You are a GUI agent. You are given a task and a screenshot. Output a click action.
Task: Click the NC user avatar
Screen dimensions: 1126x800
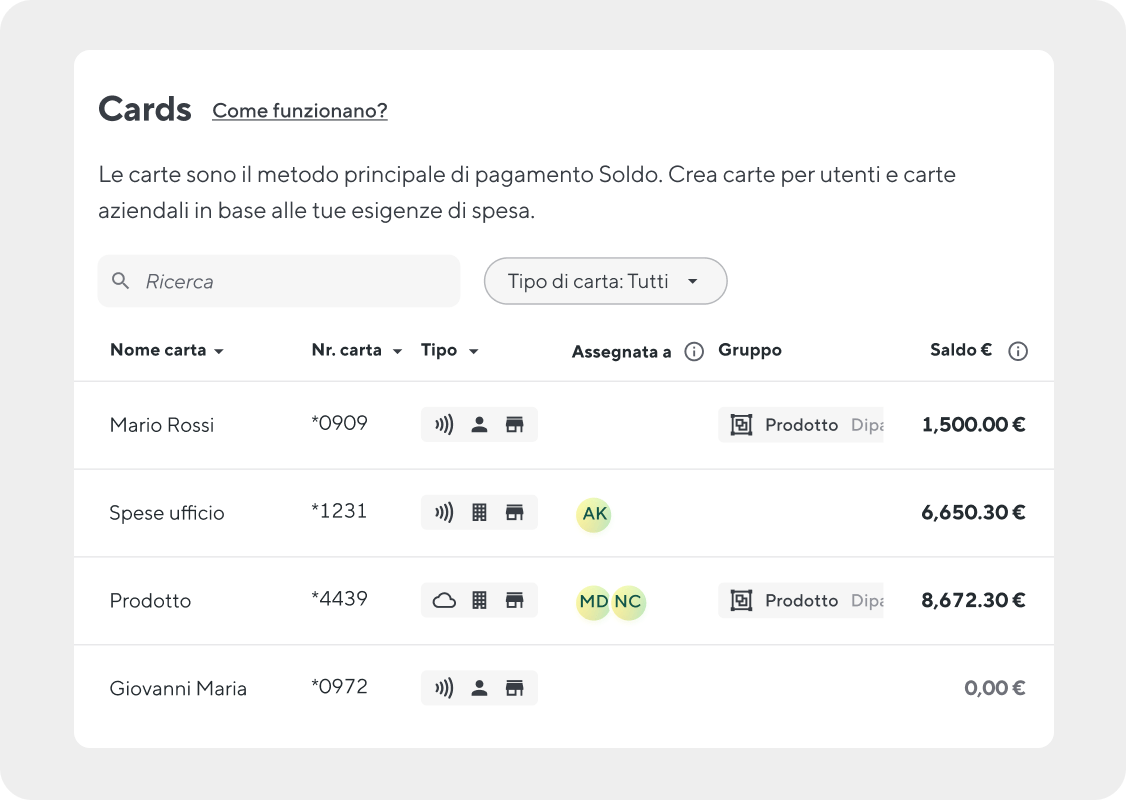pyautogui.click(x=628, y=602)
